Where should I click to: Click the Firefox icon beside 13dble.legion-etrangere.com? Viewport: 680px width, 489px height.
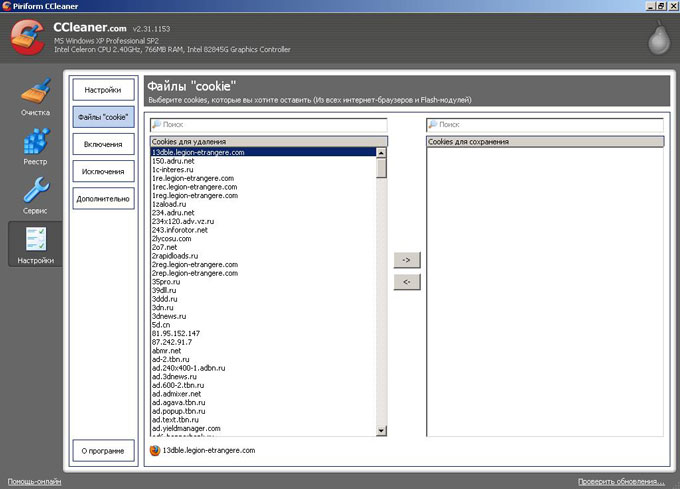tap(155, 450)
